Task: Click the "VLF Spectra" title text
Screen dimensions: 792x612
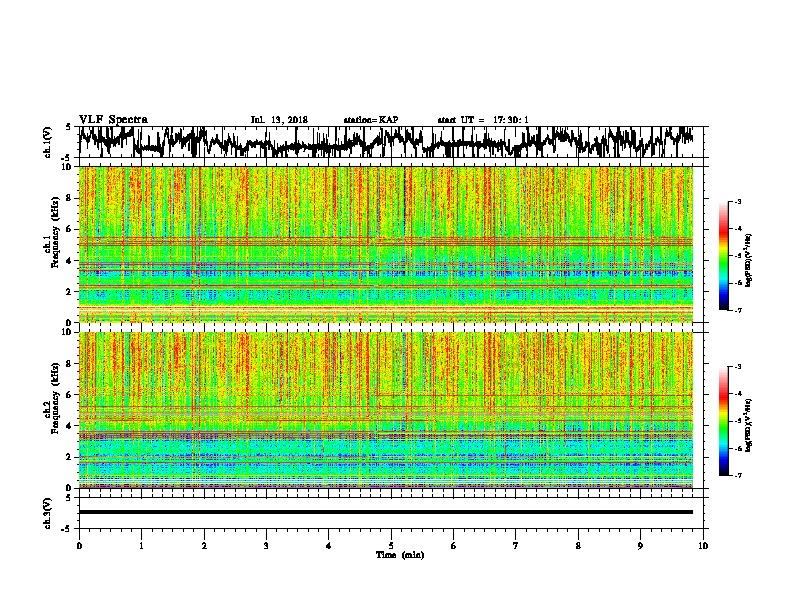Action: 113,120
